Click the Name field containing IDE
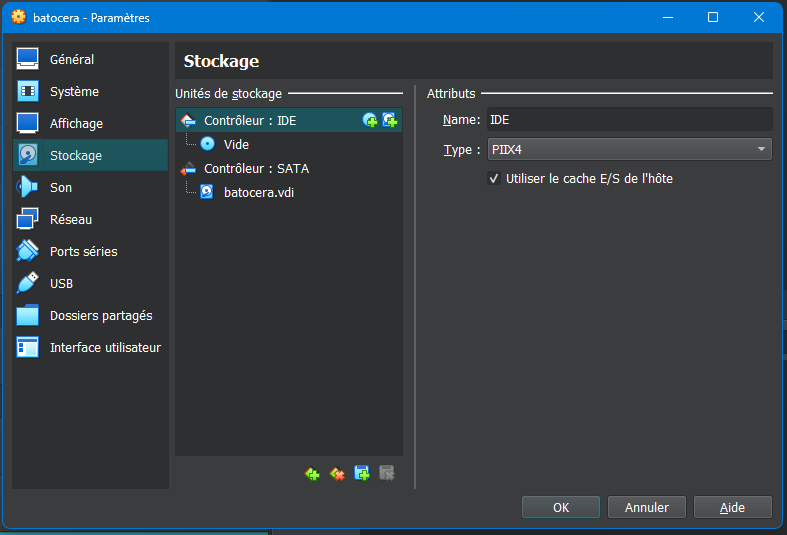 pos(629,120)
